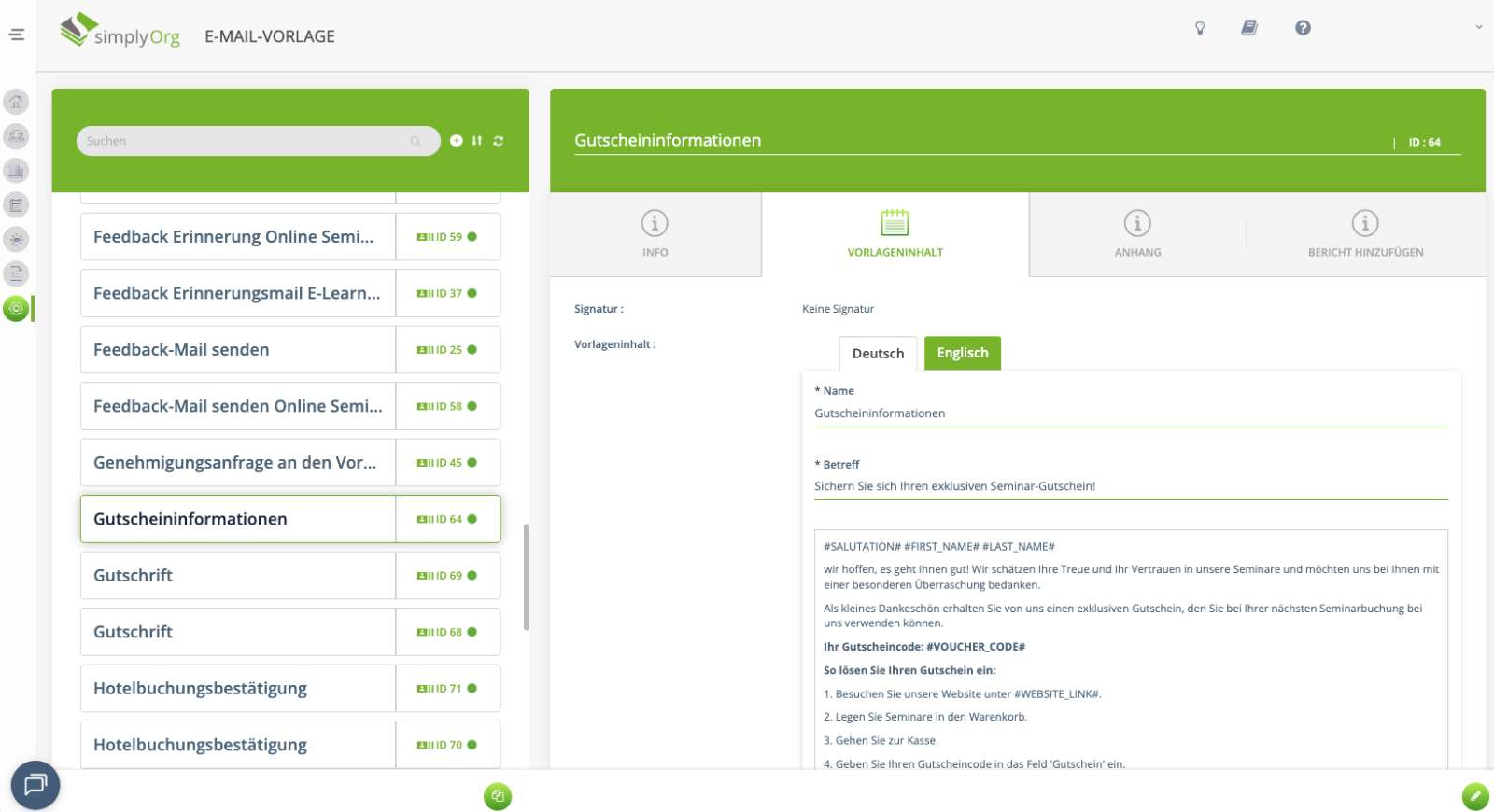
Task: Click the Suchen search field
Action: 247,141
